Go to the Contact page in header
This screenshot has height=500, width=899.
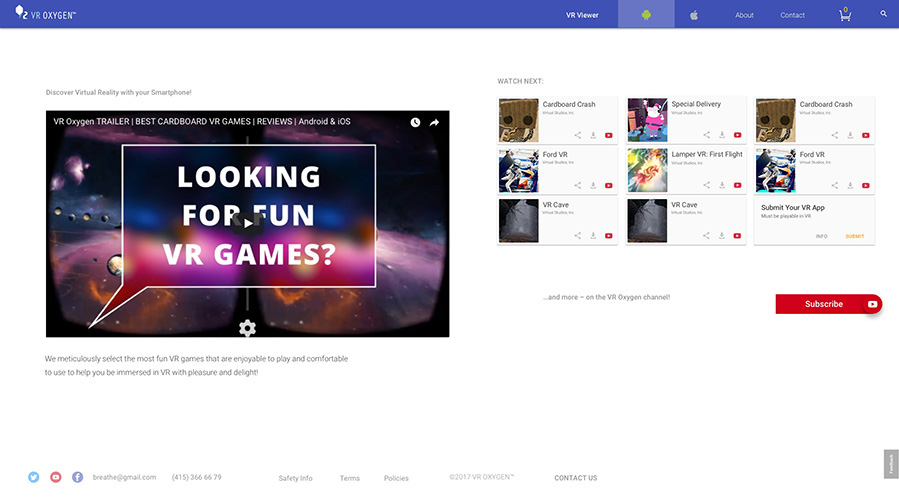tap(792, 15)
